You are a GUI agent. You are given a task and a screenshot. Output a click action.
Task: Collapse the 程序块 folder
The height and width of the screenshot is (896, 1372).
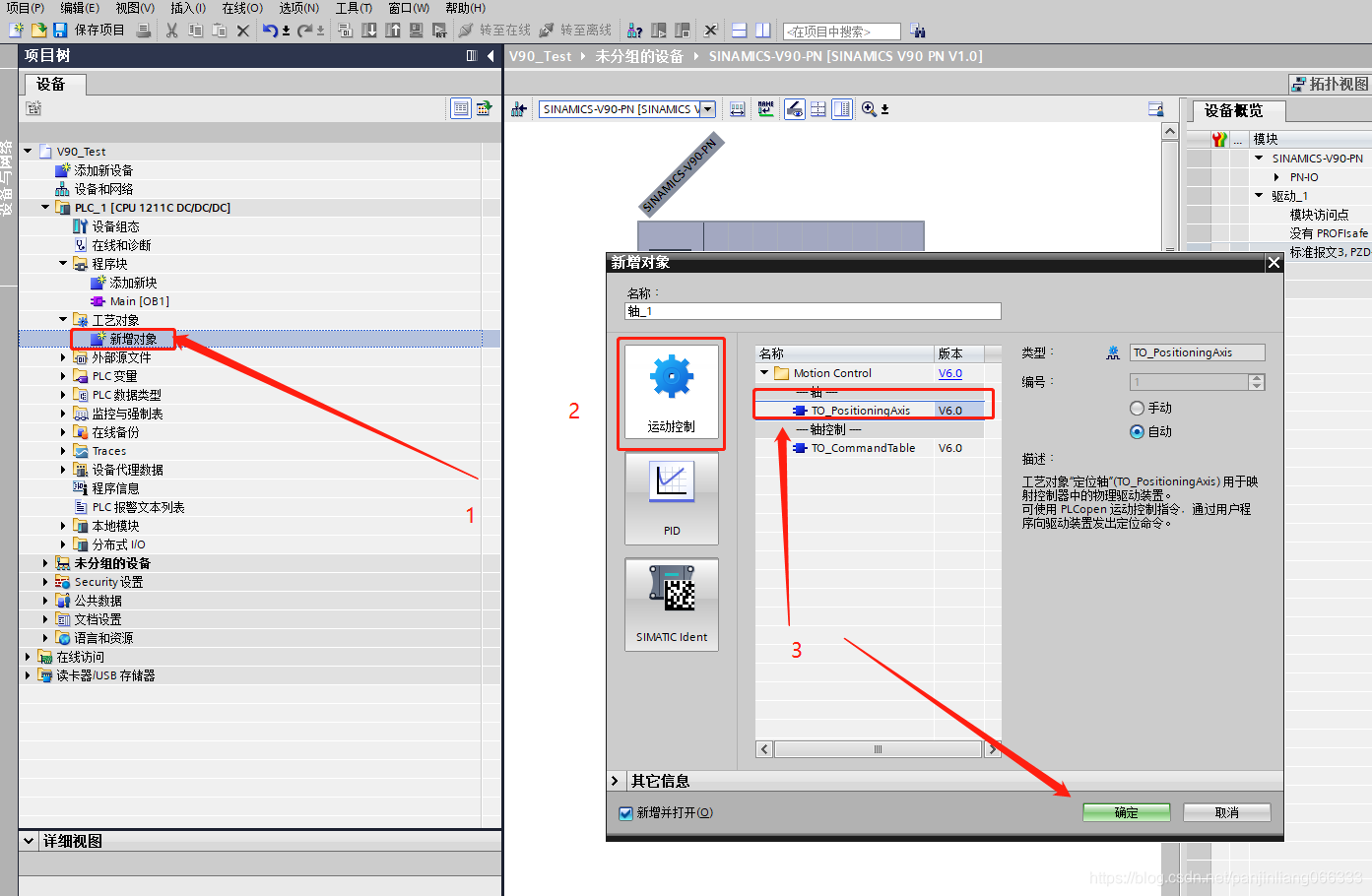63,264
